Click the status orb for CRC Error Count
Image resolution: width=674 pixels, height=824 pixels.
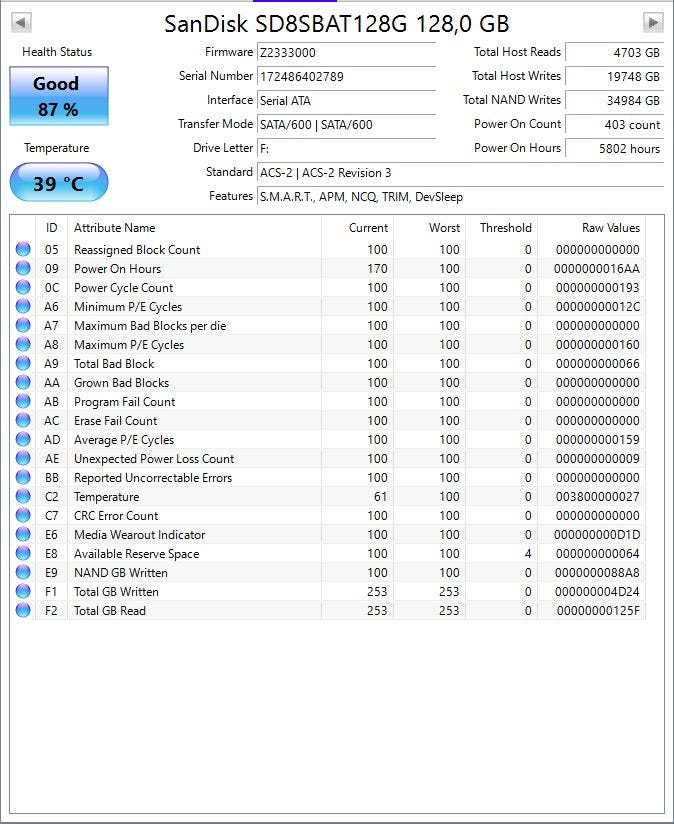pos(23,515)
